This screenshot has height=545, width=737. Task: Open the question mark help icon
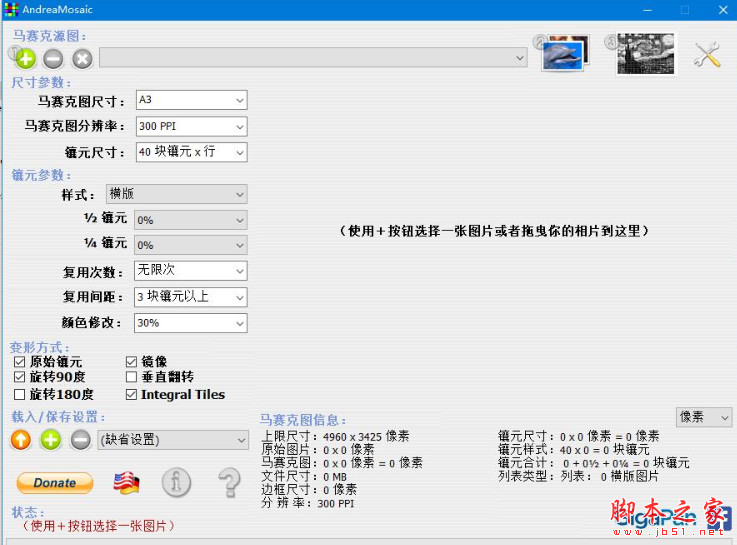click(229, 483)
